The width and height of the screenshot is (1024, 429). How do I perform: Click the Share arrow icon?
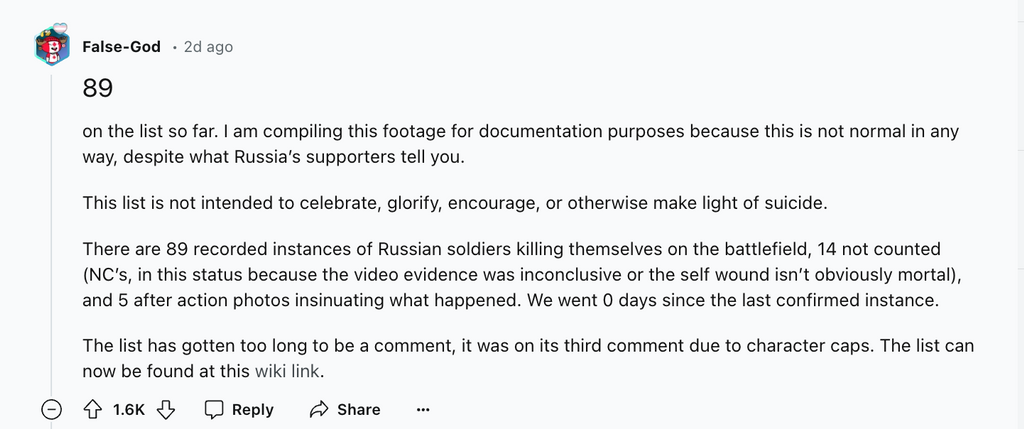pyautogui.click(x=320, y=409)
